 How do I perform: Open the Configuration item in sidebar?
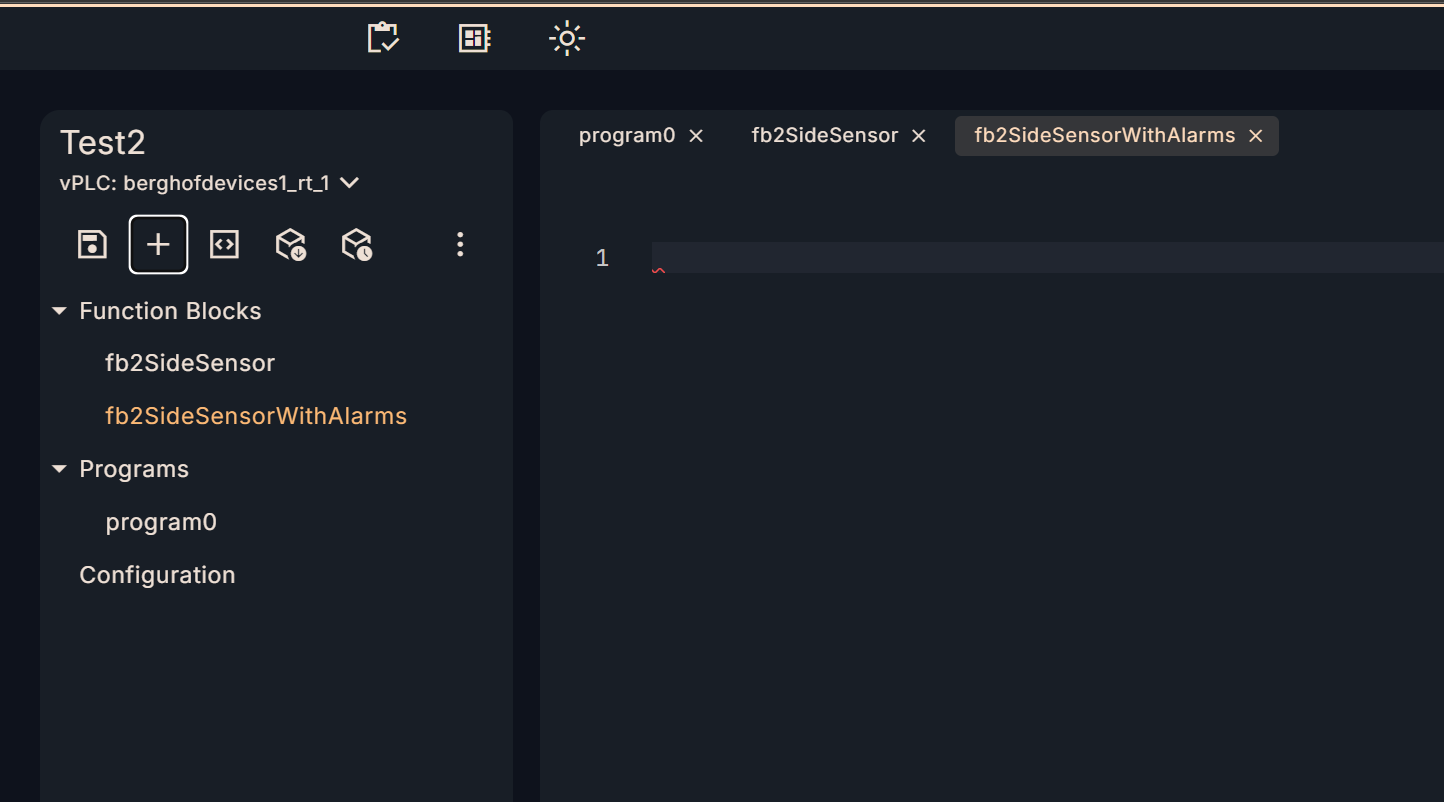click(x=157, y=576)
